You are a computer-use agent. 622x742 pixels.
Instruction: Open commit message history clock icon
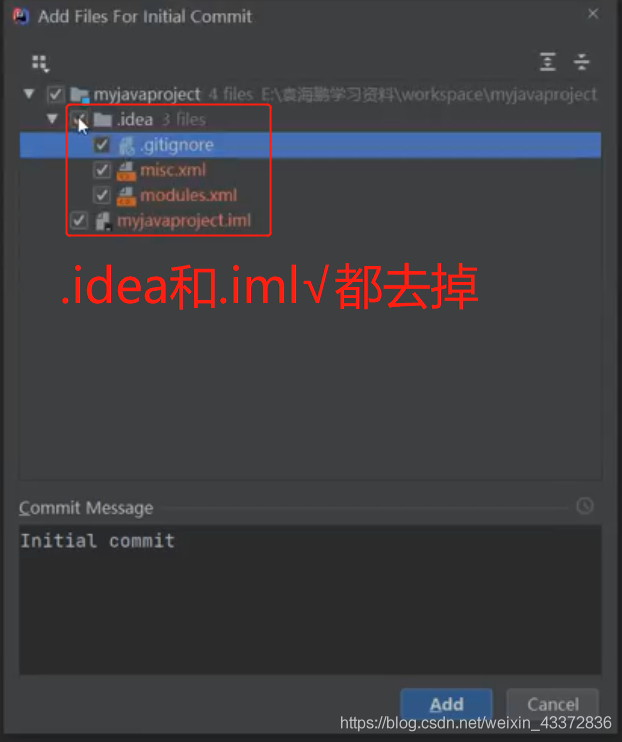click(585, 506)
